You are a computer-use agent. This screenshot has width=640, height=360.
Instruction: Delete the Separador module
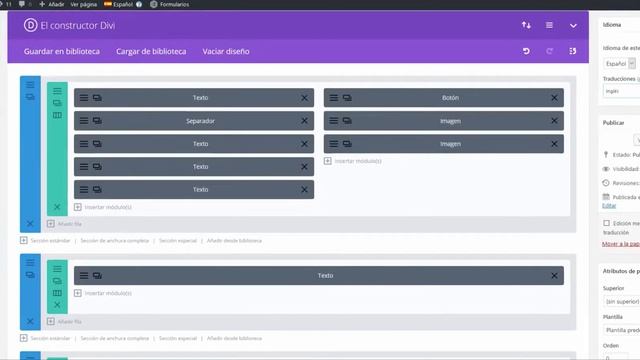tap(304, 121)
